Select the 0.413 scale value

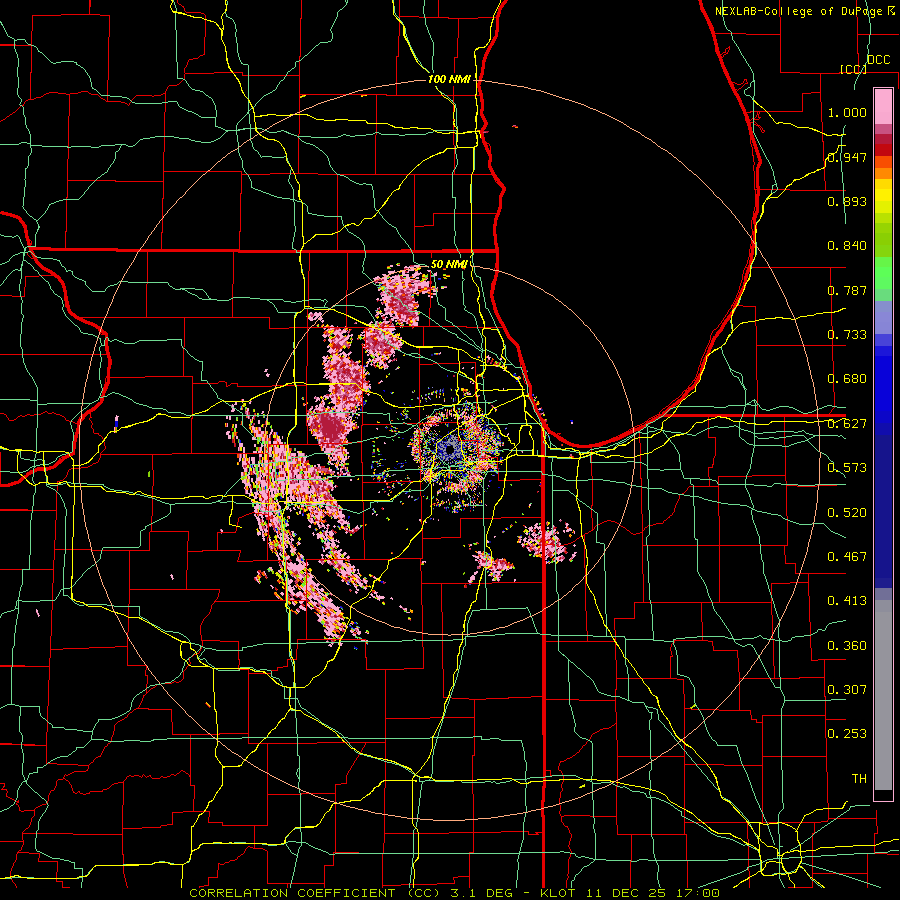(x=847, y=601)
